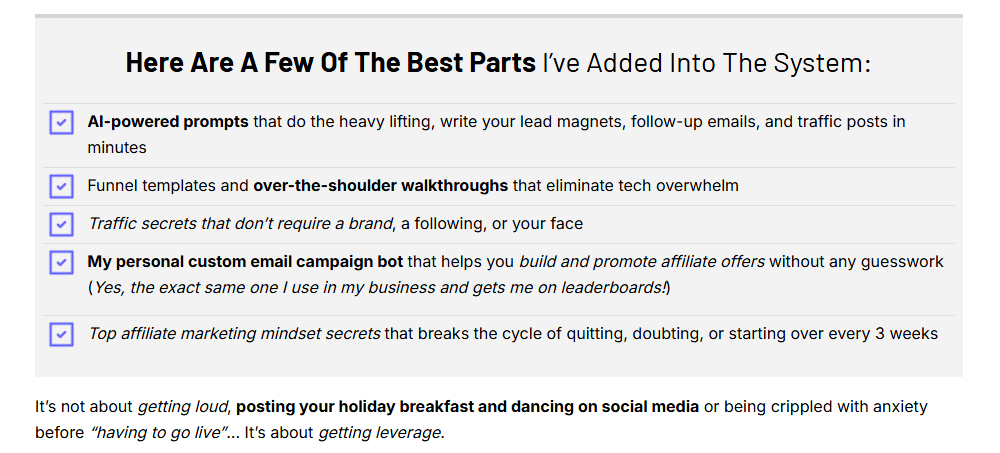Click the "Funnel templates and" text
Screen dimensions: 1000x453
click(x=168, y=186)
